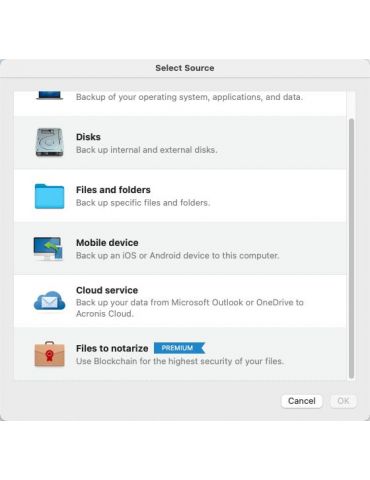Select the "Disks" title text
This screenshot has height=480, width=370.
pyautogui.click(x=88, y=137)
